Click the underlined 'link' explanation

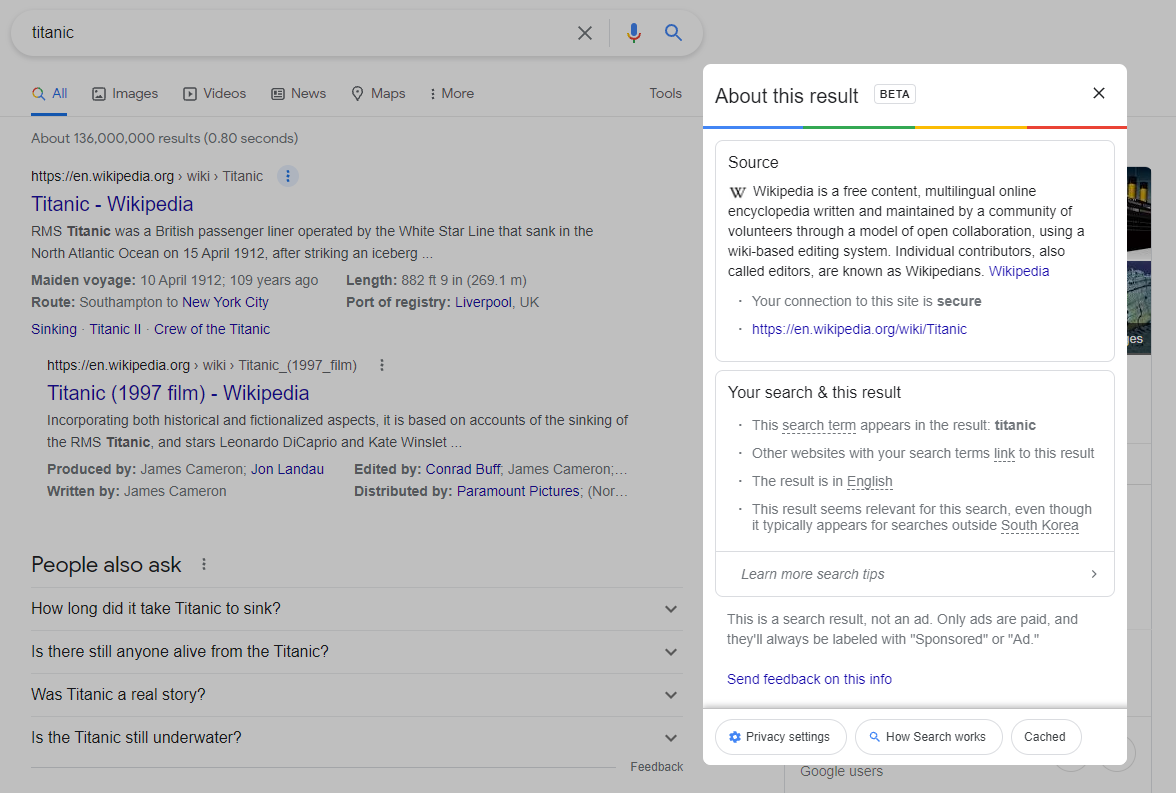point(1004,453)
